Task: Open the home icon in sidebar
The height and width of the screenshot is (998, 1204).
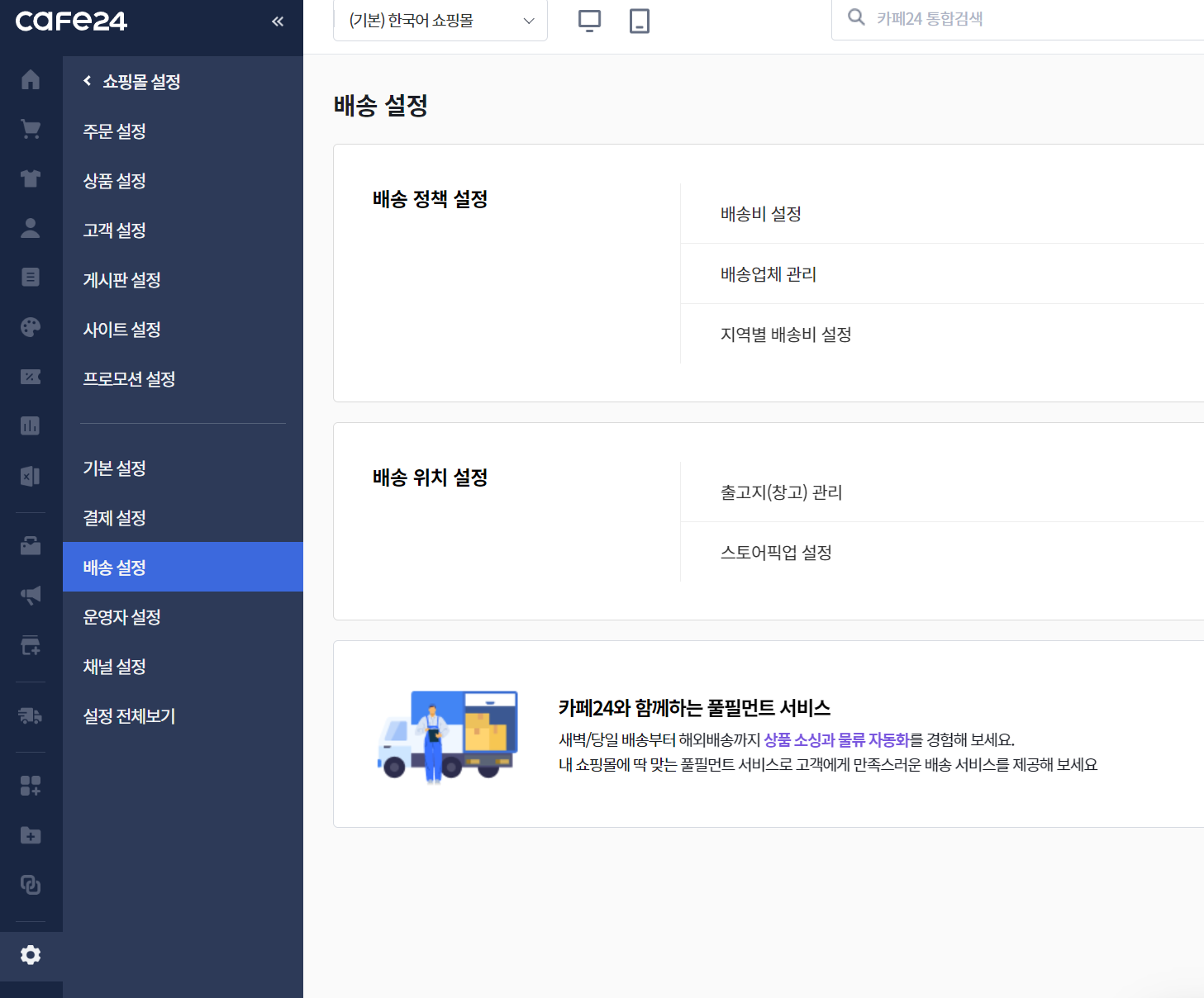Action: [x=31, y=79]
